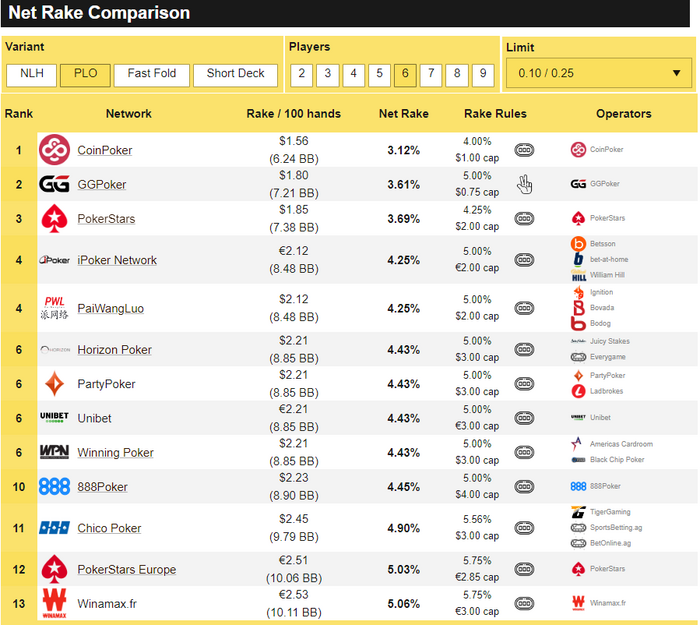Screen dimensions: 700x625
Task: Choose 6 players
Action: pyautogui.click(x=405, y=75)
